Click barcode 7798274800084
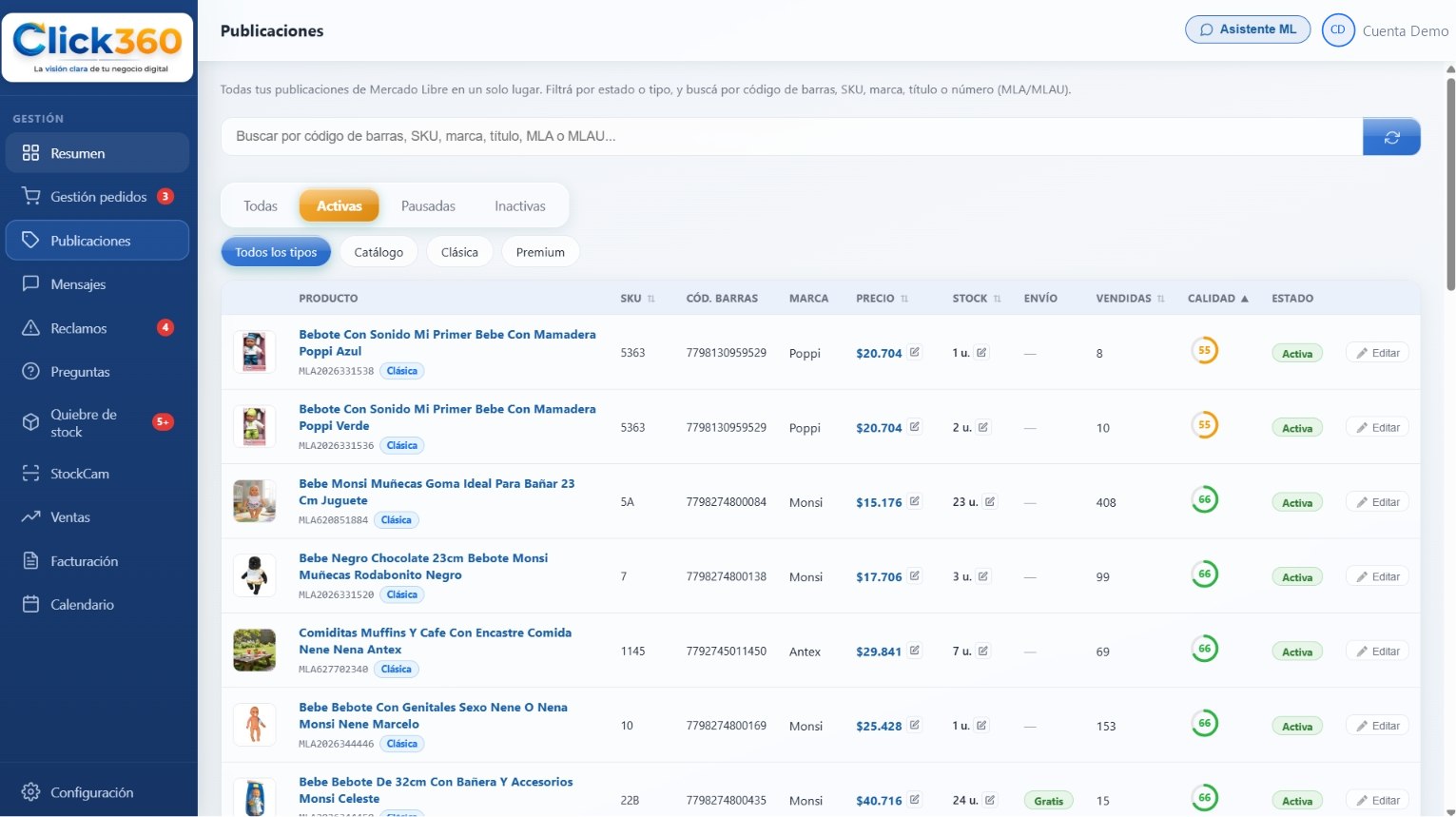 [x=726, y=502]
